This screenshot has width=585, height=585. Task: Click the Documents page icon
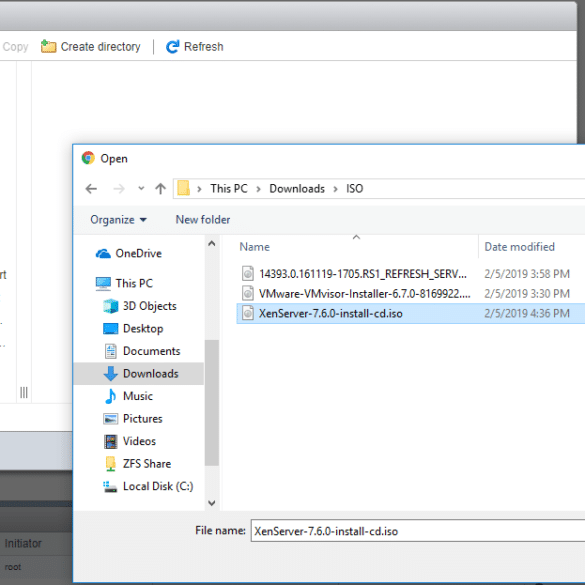click(110, 351)
